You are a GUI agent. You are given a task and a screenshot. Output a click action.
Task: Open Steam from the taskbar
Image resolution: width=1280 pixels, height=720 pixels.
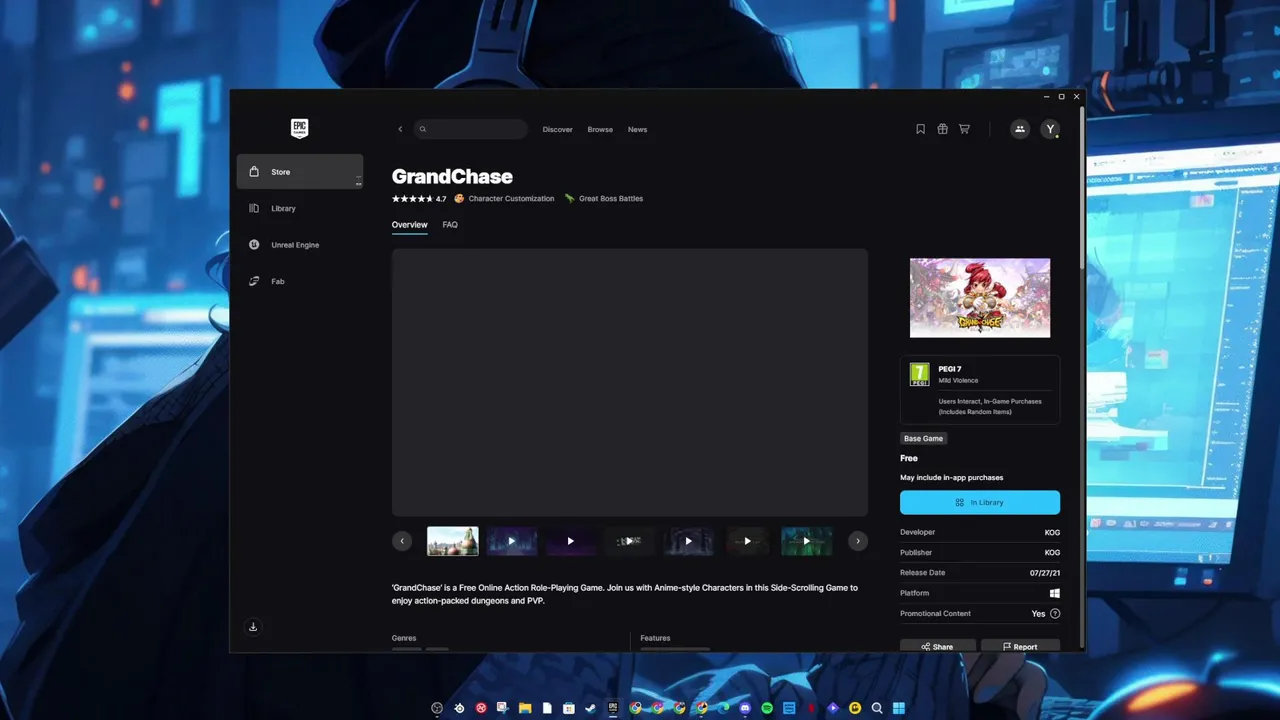[590, 708]
